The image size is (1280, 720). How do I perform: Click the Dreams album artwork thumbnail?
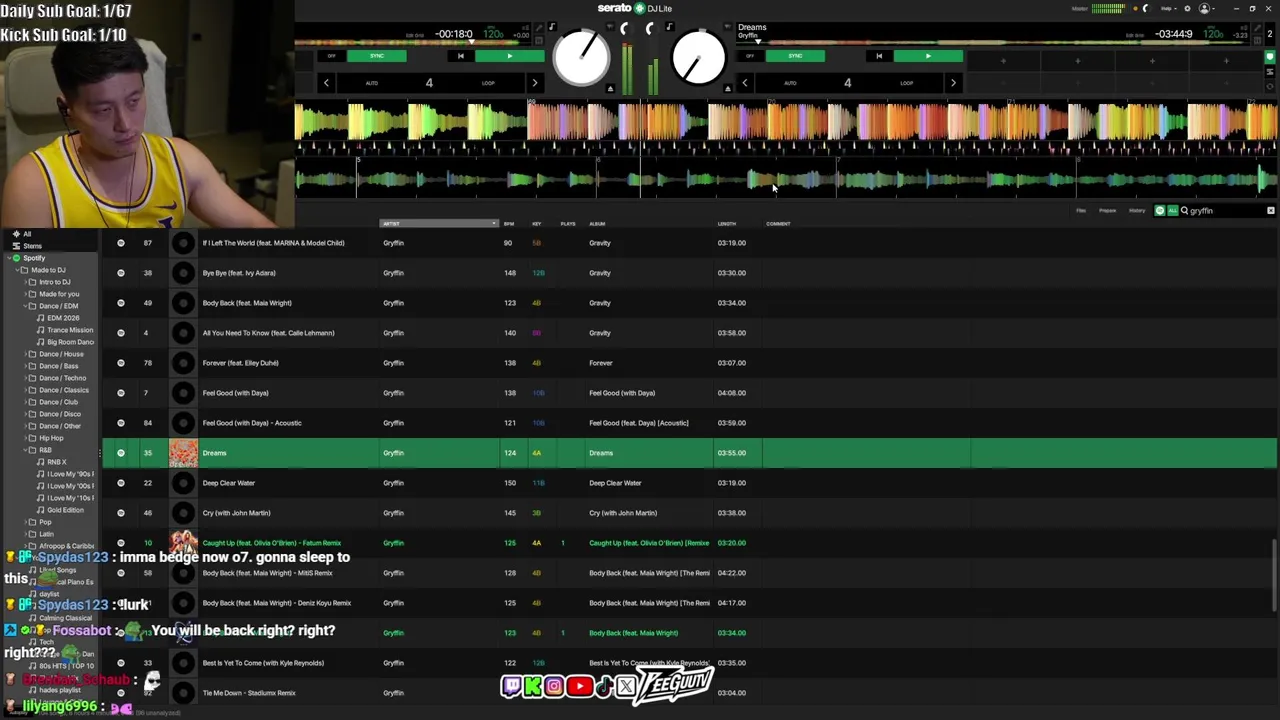(x=183, y=453)
